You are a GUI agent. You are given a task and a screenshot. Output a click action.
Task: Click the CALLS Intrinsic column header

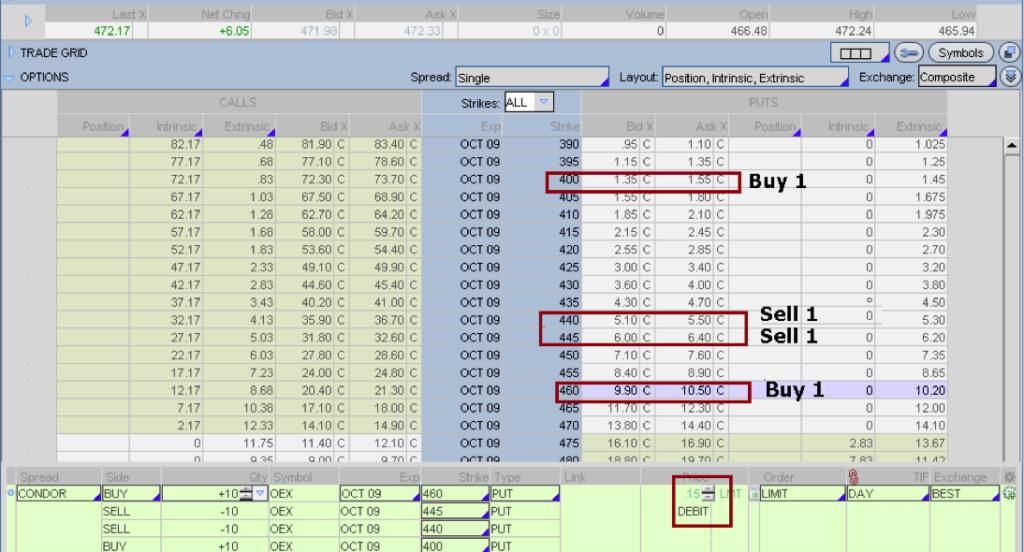click(167, 126)
